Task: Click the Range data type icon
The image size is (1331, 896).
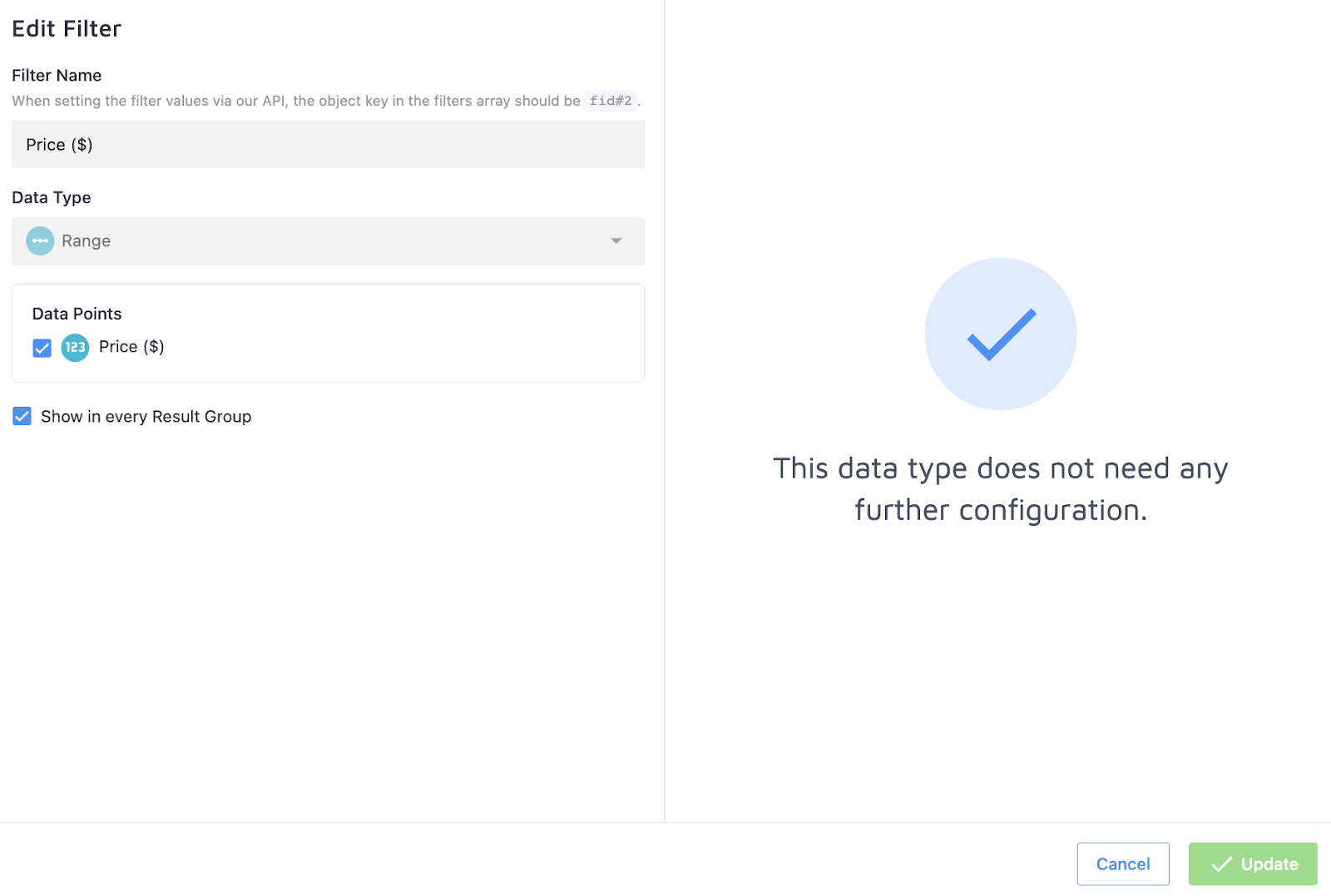Action: [x=40, y=241]
